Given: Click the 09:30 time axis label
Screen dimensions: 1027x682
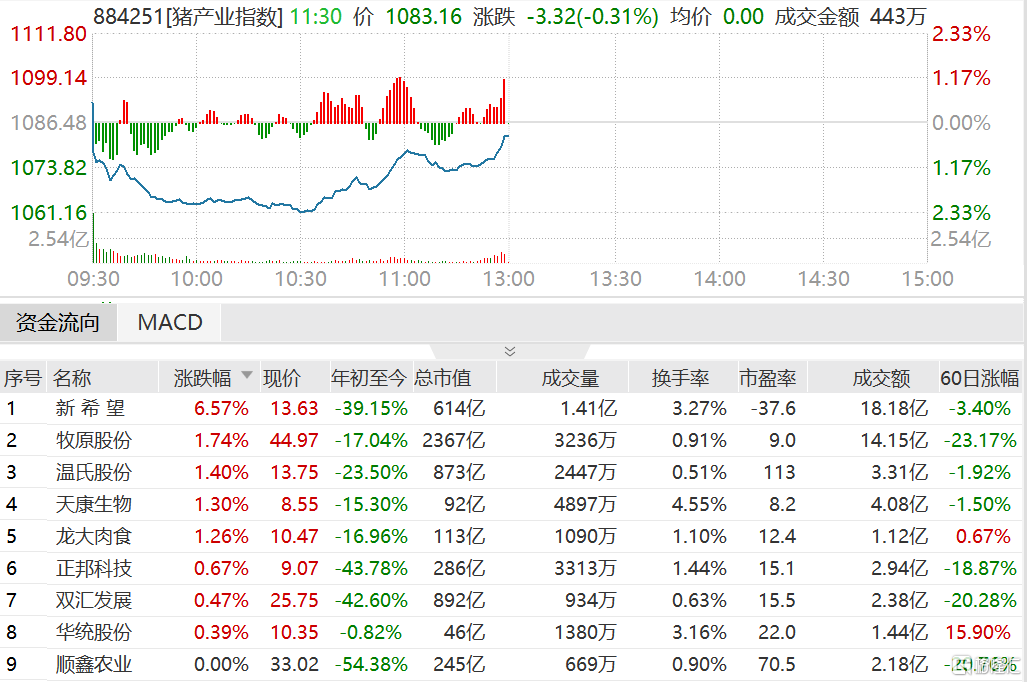Looking at the screenshot, I should pos(93,278).
